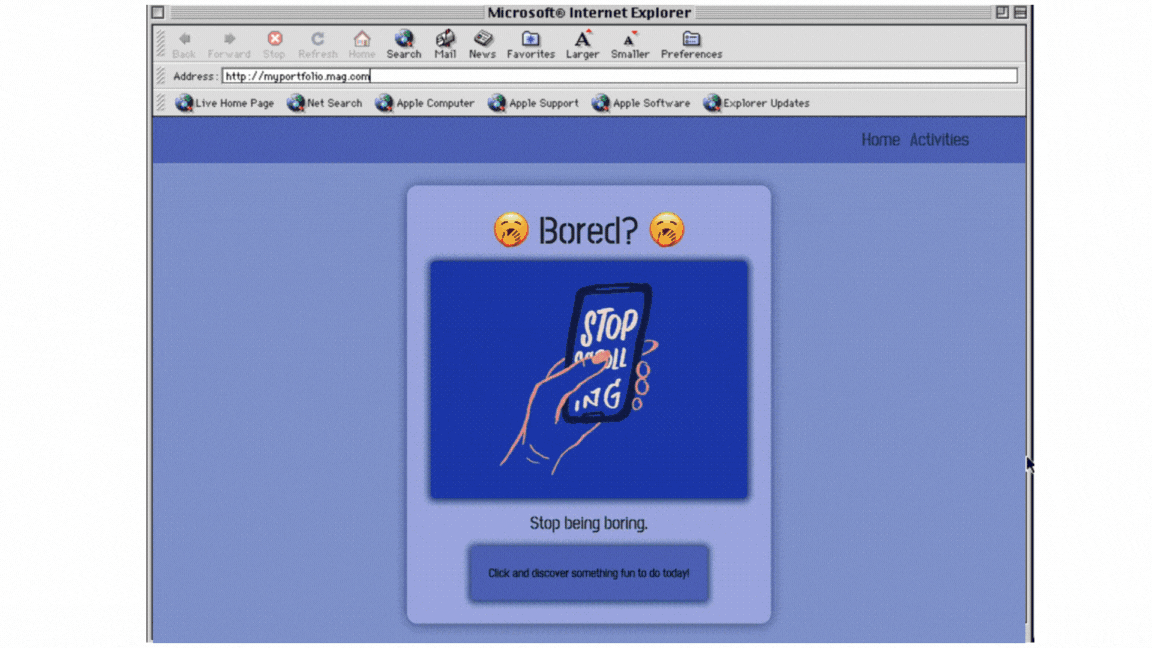Open Apple Computer bookmark
1152x648 pixels.
[x=425, y=104]
